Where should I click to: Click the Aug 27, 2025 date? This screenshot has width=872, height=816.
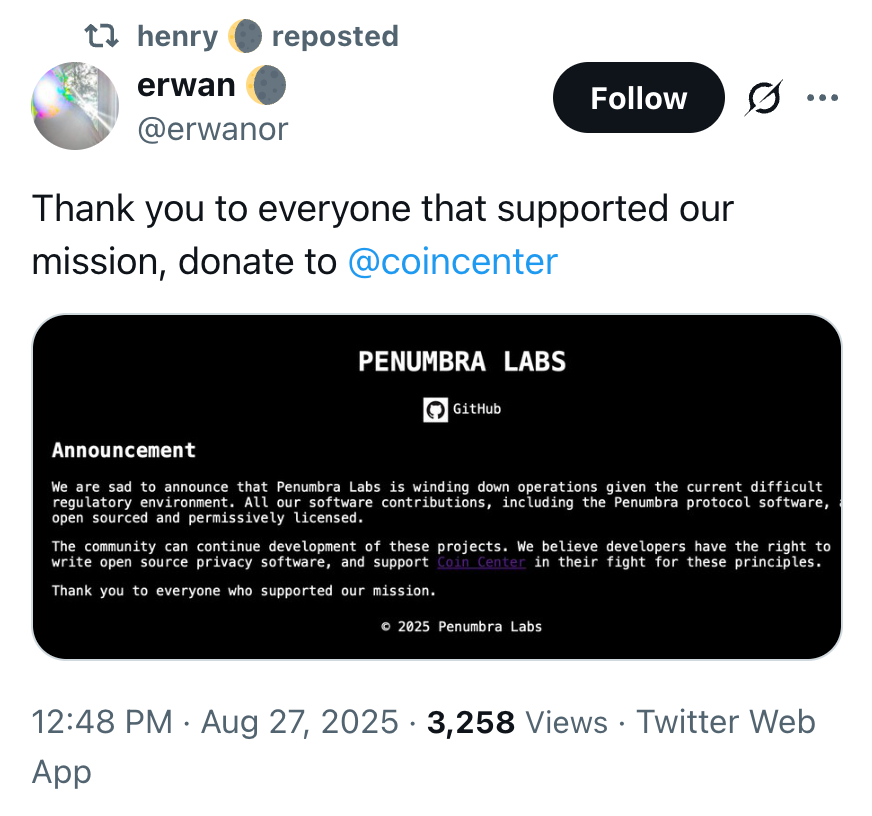(x=300, y=722)
